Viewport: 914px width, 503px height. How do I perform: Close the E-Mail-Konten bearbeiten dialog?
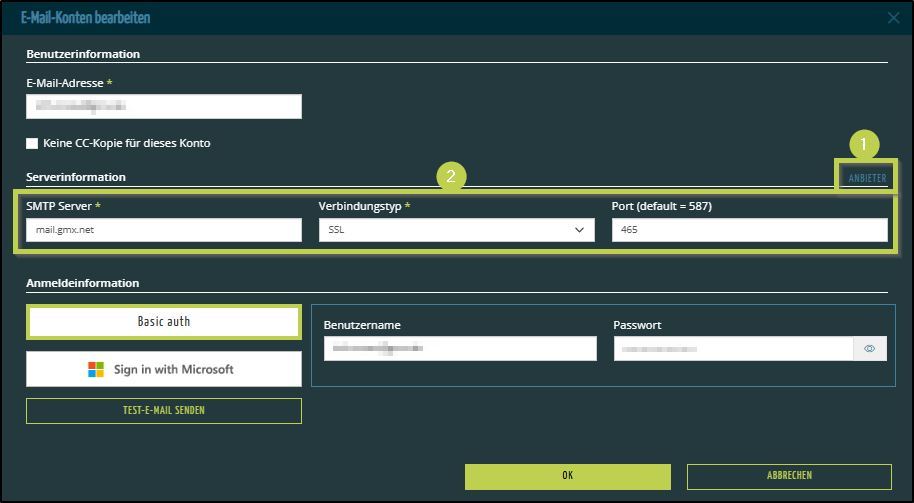[x=893, y=18]
